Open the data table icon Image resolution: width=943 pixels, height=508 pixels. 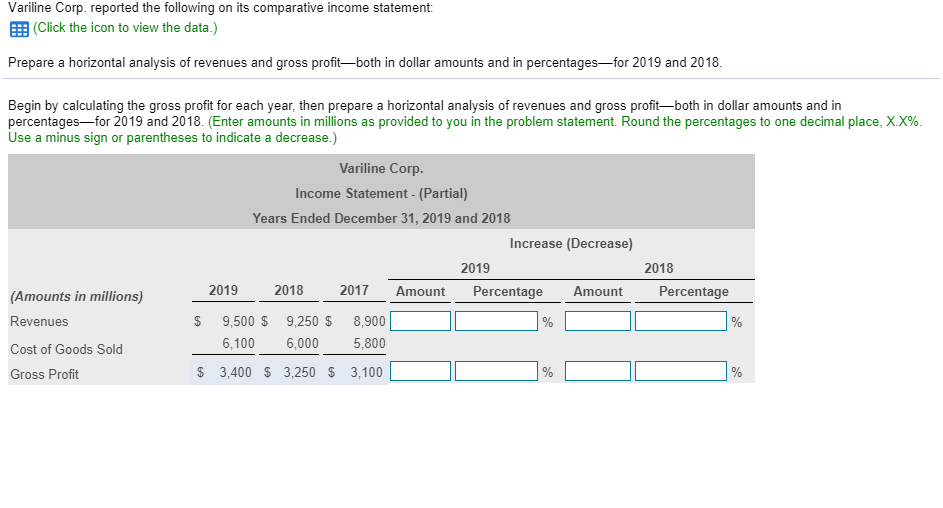(x=19, y=29)
